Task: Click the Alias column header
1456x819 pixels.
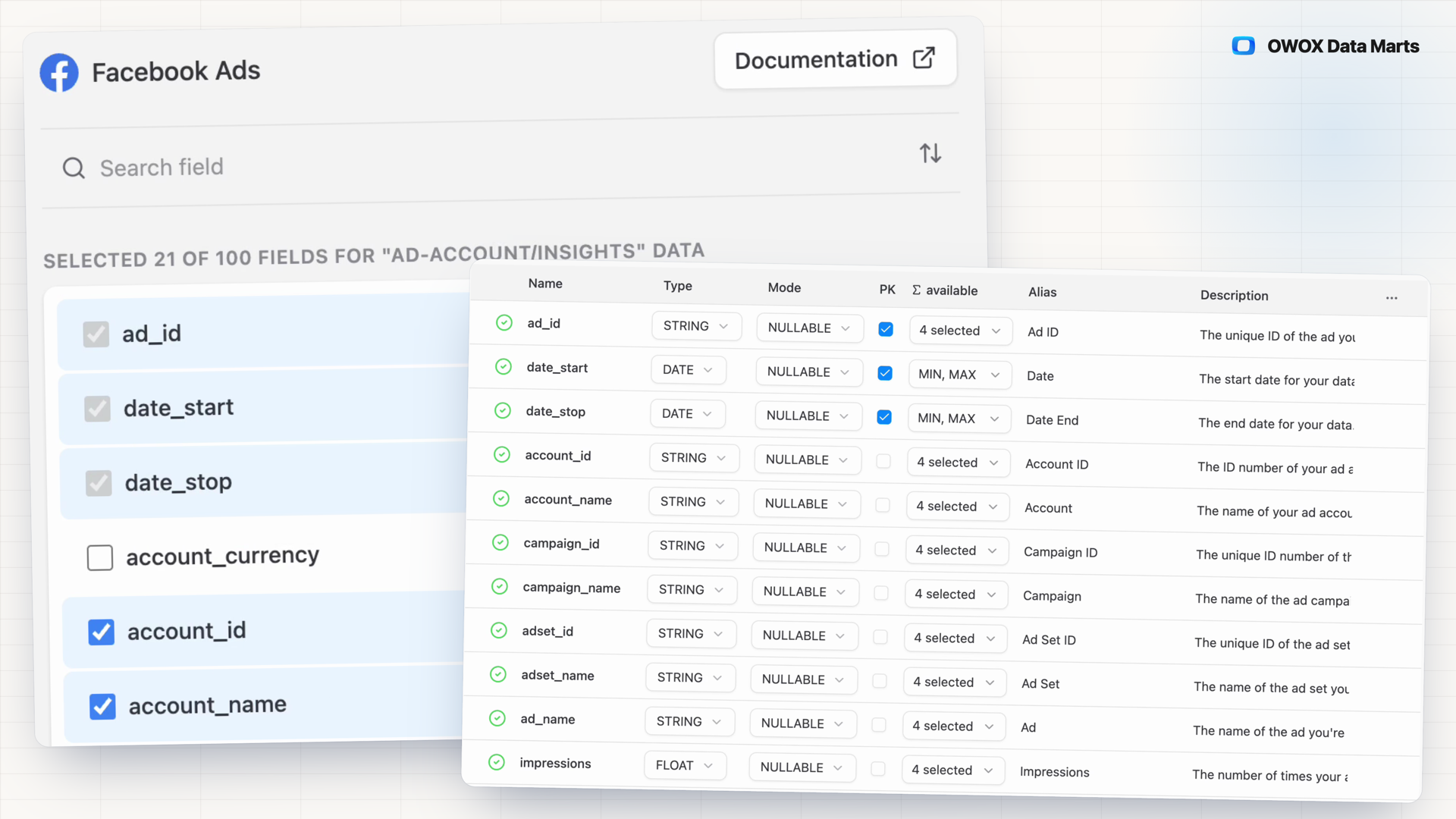Action: pyautogui.click(x=1043, y=292)
